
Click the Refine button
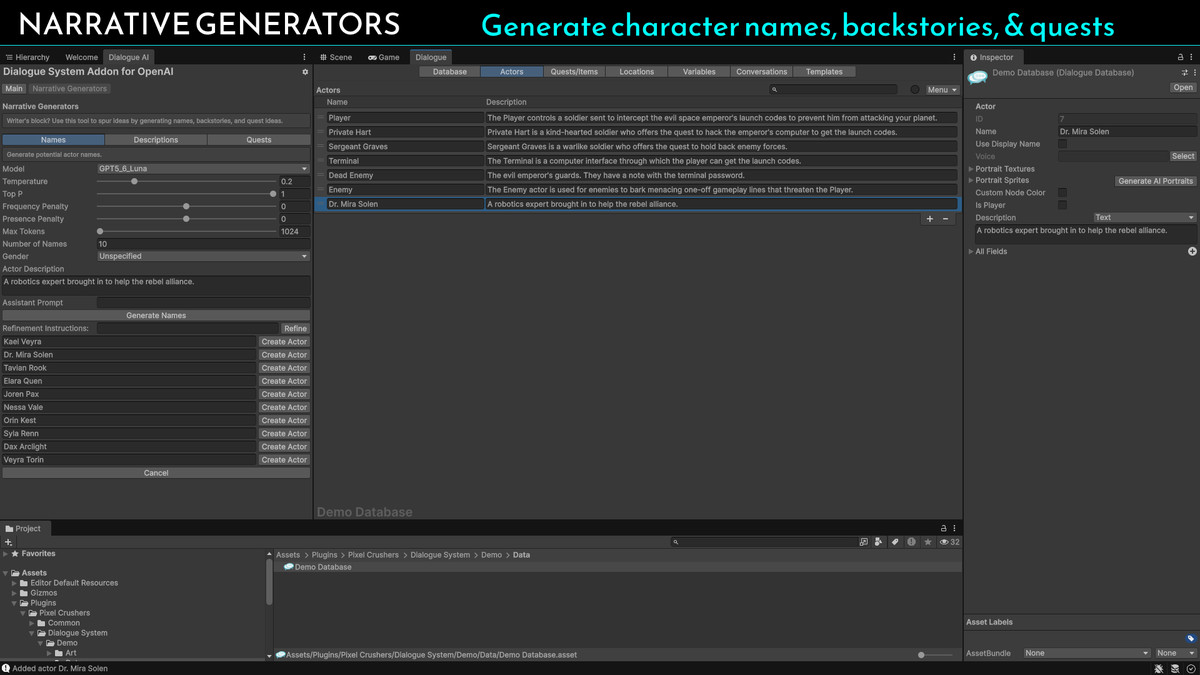(x=295, y=328)
